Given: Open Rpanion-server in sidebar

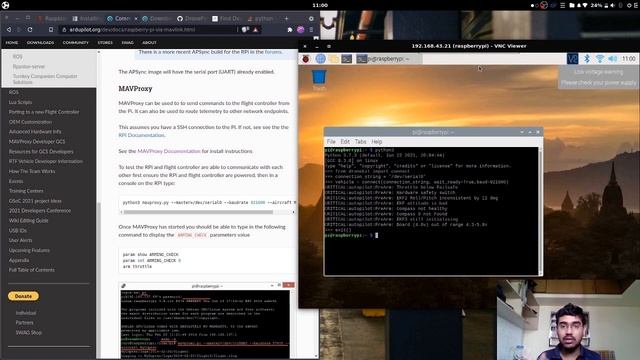Looking at the screenshot, I should (29, 66).
